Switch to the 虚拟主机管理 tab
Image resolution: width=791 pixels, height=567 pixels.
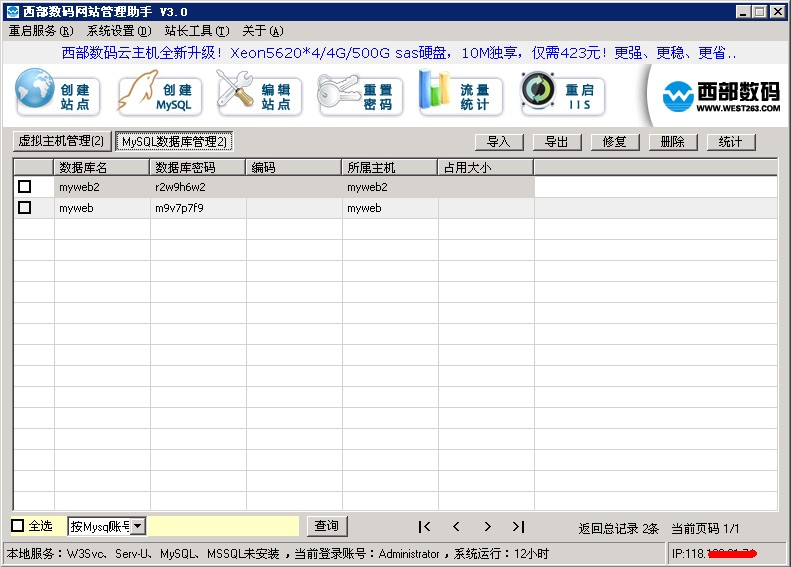point(61,141)
